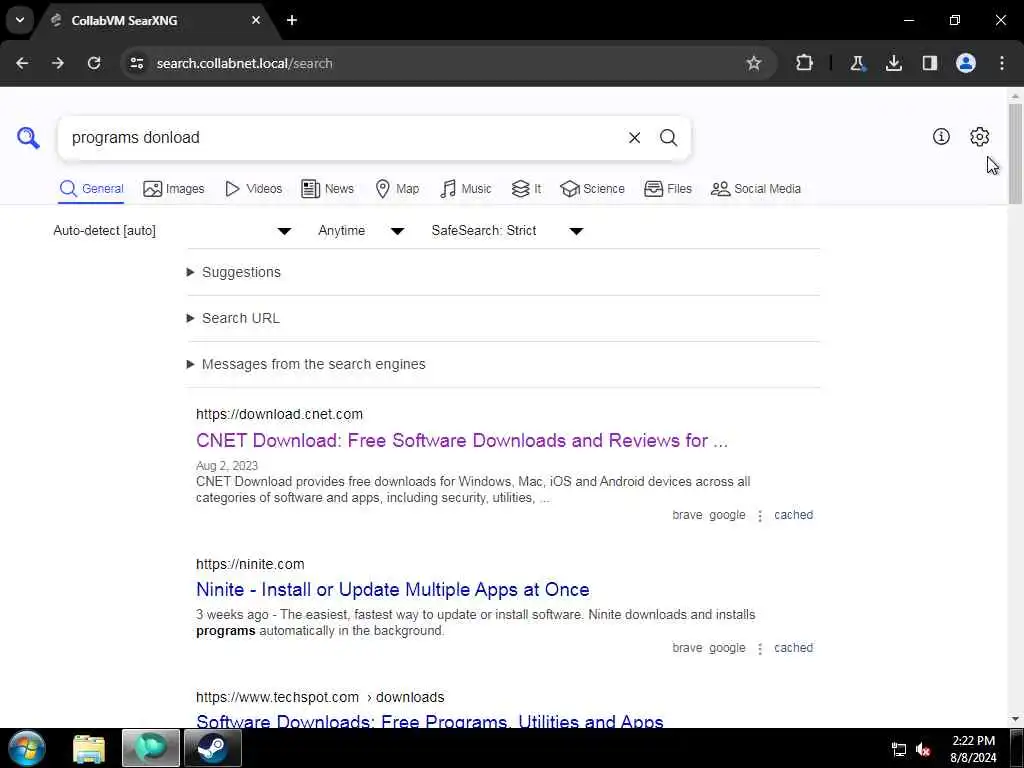Click https://download.cnet.com URL text
This screenshot has width=1024, height=768.
(280, 414)
